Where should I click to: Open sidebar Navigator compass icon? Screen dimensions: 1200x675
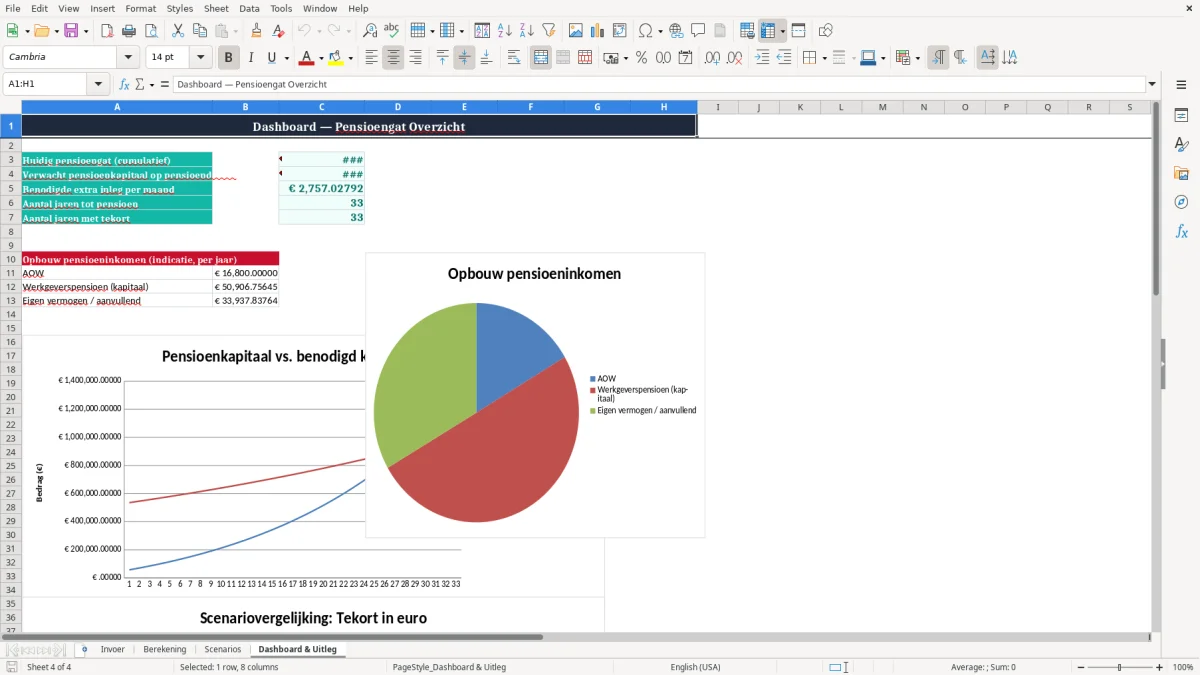pos(1181,202)
